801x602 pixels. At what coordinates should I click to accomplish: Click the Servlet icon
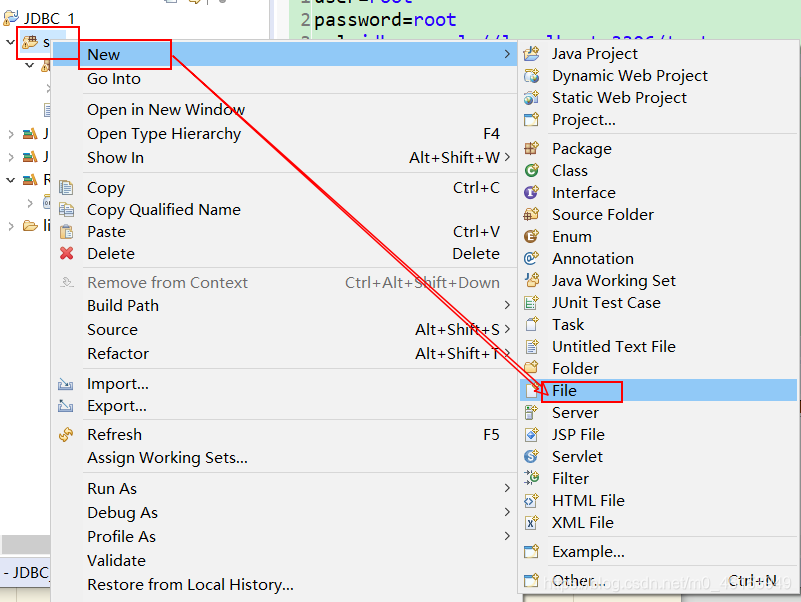(x=531, y=456)
